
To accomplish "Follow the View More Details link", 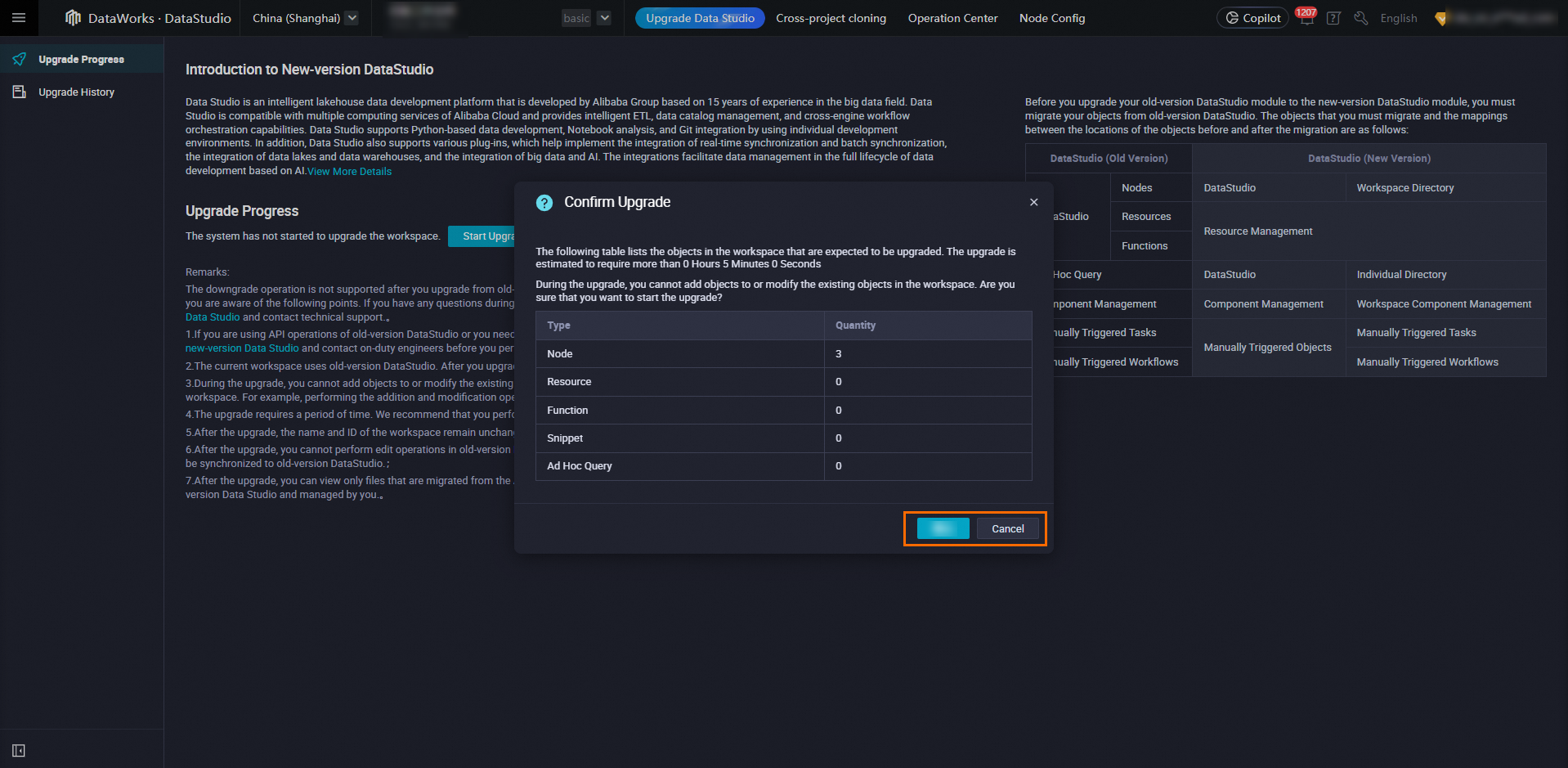I will point(350,172).
